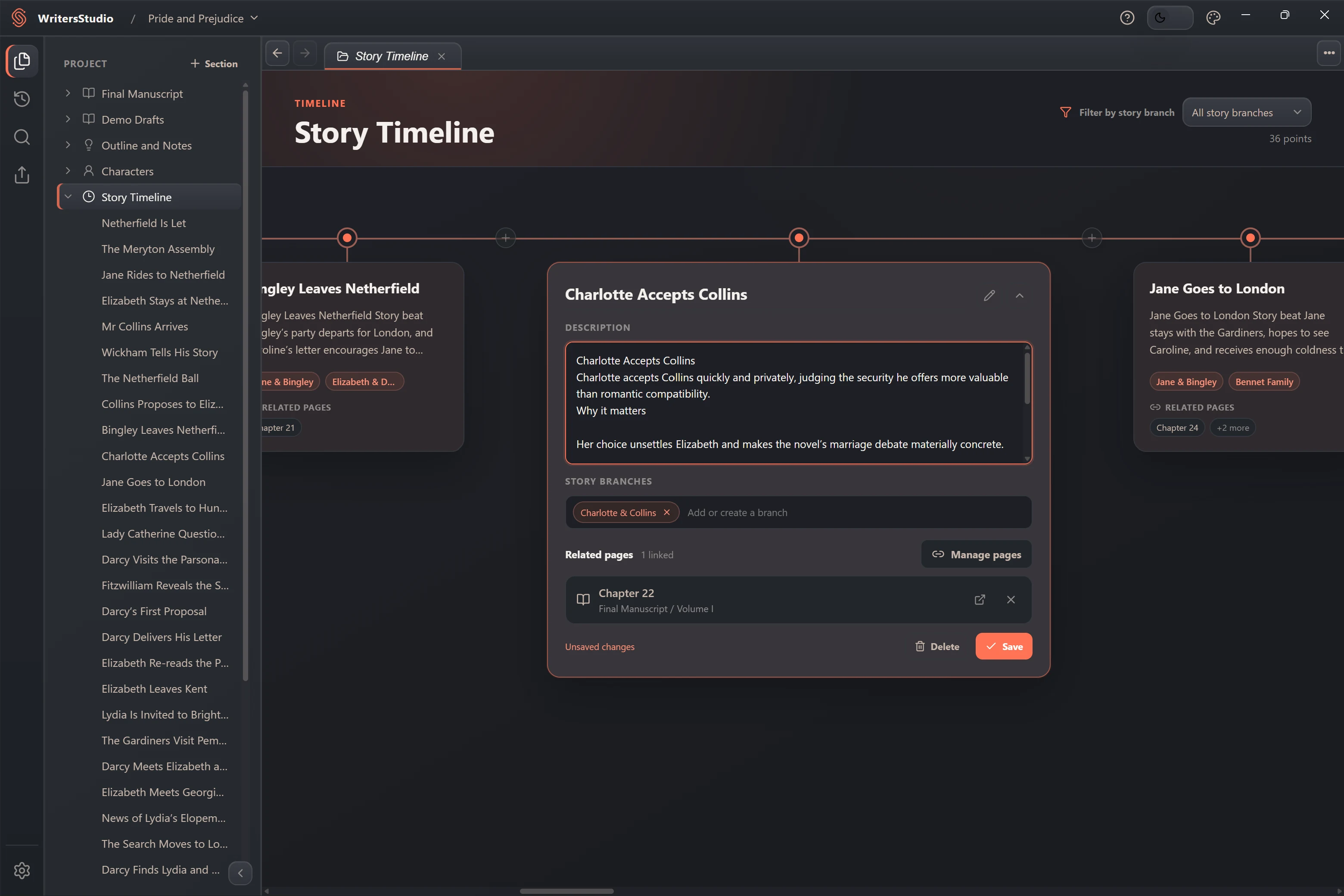Screen dimensions: 1344x896
Task: Open Manage pages for related pages
Action: [976, 554]
